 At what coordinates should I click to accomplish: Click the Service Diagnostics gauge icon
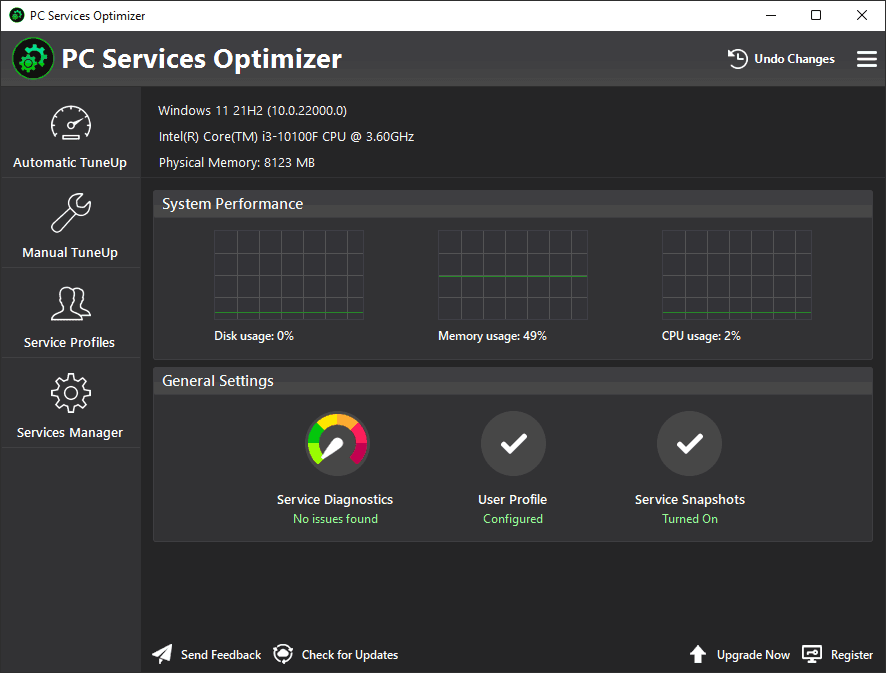coord(337,444)
